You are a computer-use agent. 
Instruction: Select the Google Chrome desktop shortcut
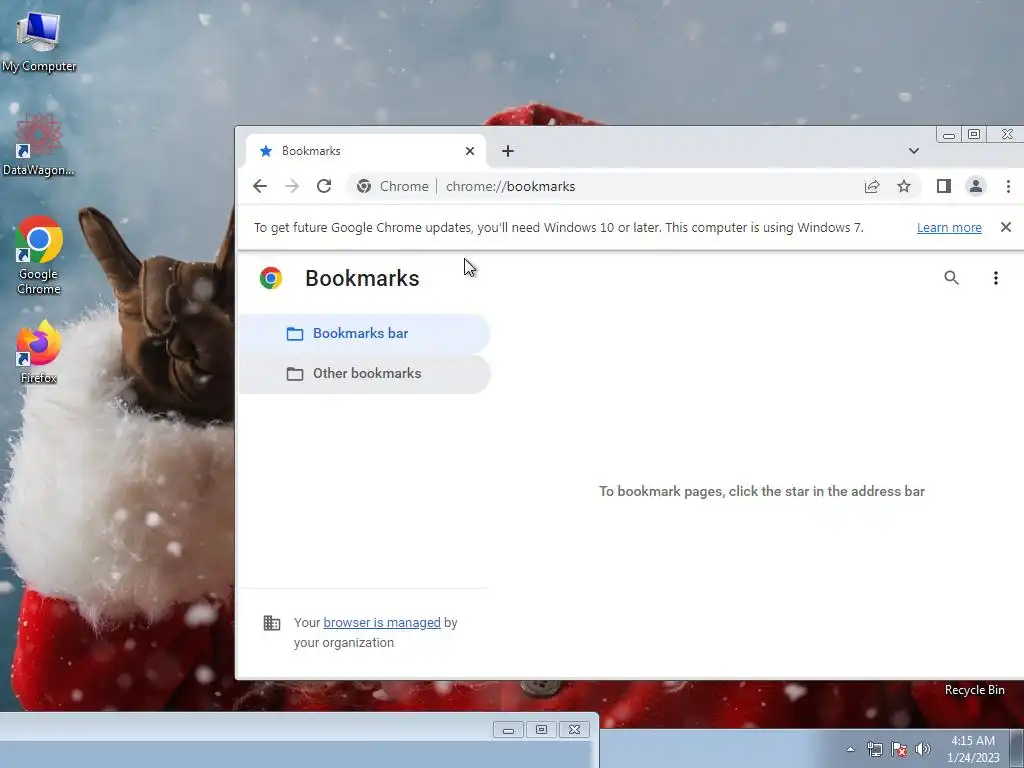(39, 255)
